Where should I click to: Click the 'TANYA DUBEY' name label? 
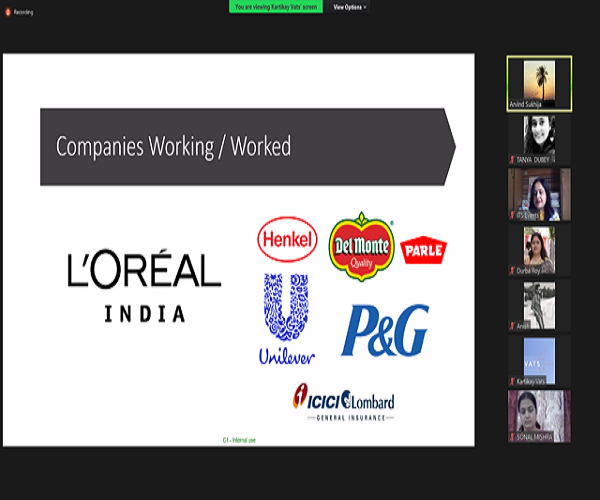coord(533,160)
